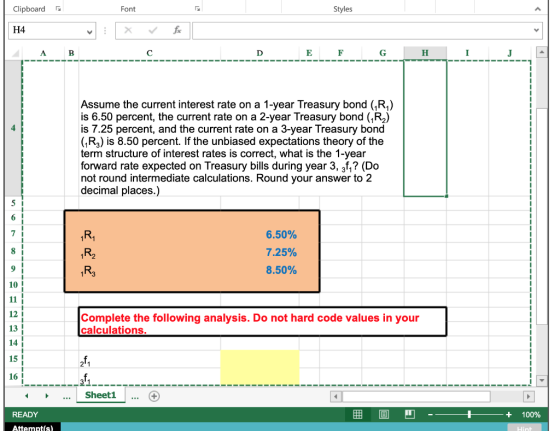560x431 pixels.
Task: Zoom in with the plus button
Action: (x=509, y=415)
